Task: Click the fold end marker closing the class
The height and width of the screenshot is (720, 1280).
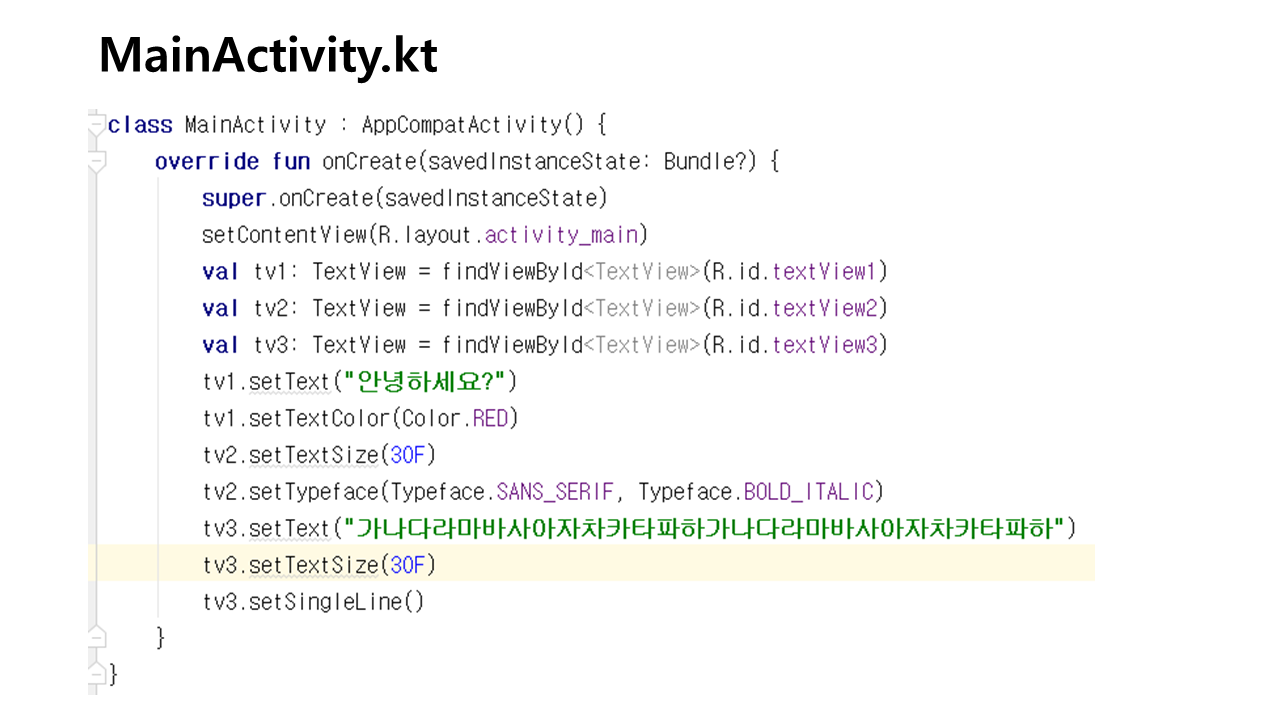Action: click(x=96, y=673)
